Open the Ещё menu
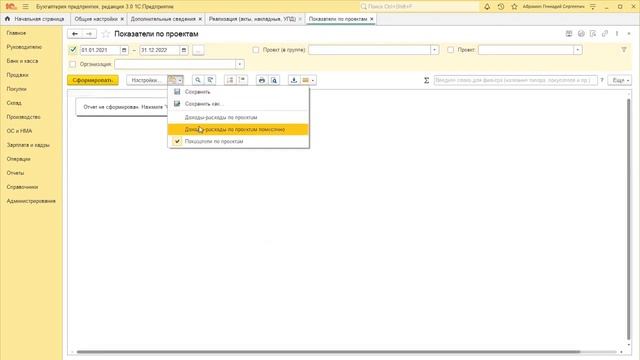The image size is (640, 360). pos(620,80)
